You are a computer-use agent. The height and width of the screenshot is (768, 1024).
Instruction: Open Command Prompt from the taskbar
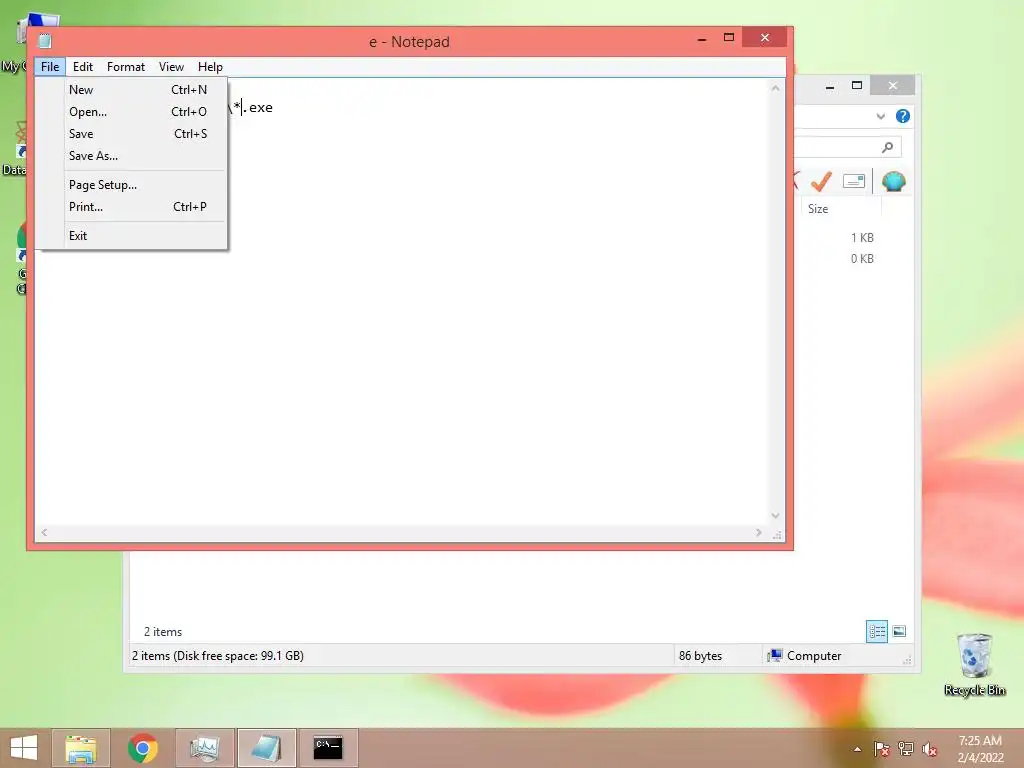[x=328, y=748]
